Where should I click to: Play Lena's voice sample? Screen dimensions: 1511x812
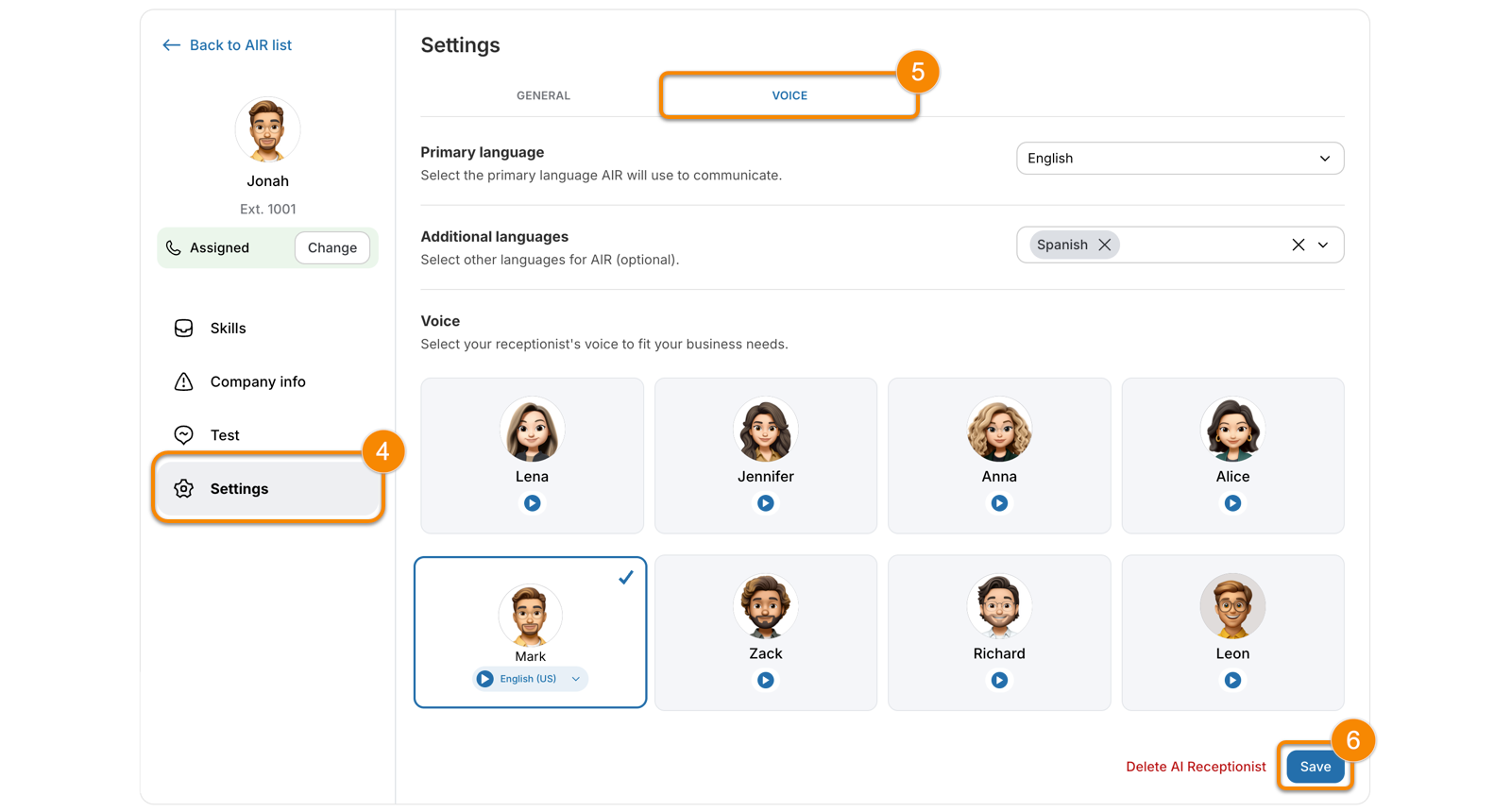pos(532,503)
